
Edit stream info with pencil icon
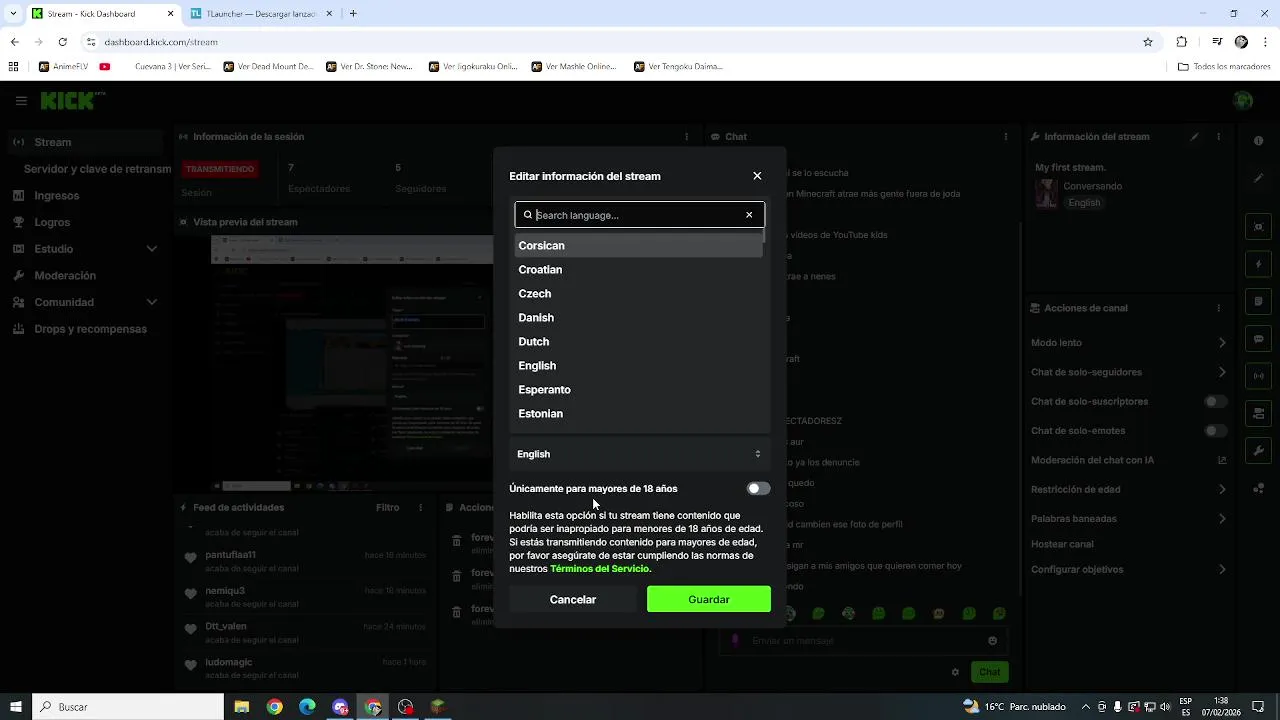1194,137
